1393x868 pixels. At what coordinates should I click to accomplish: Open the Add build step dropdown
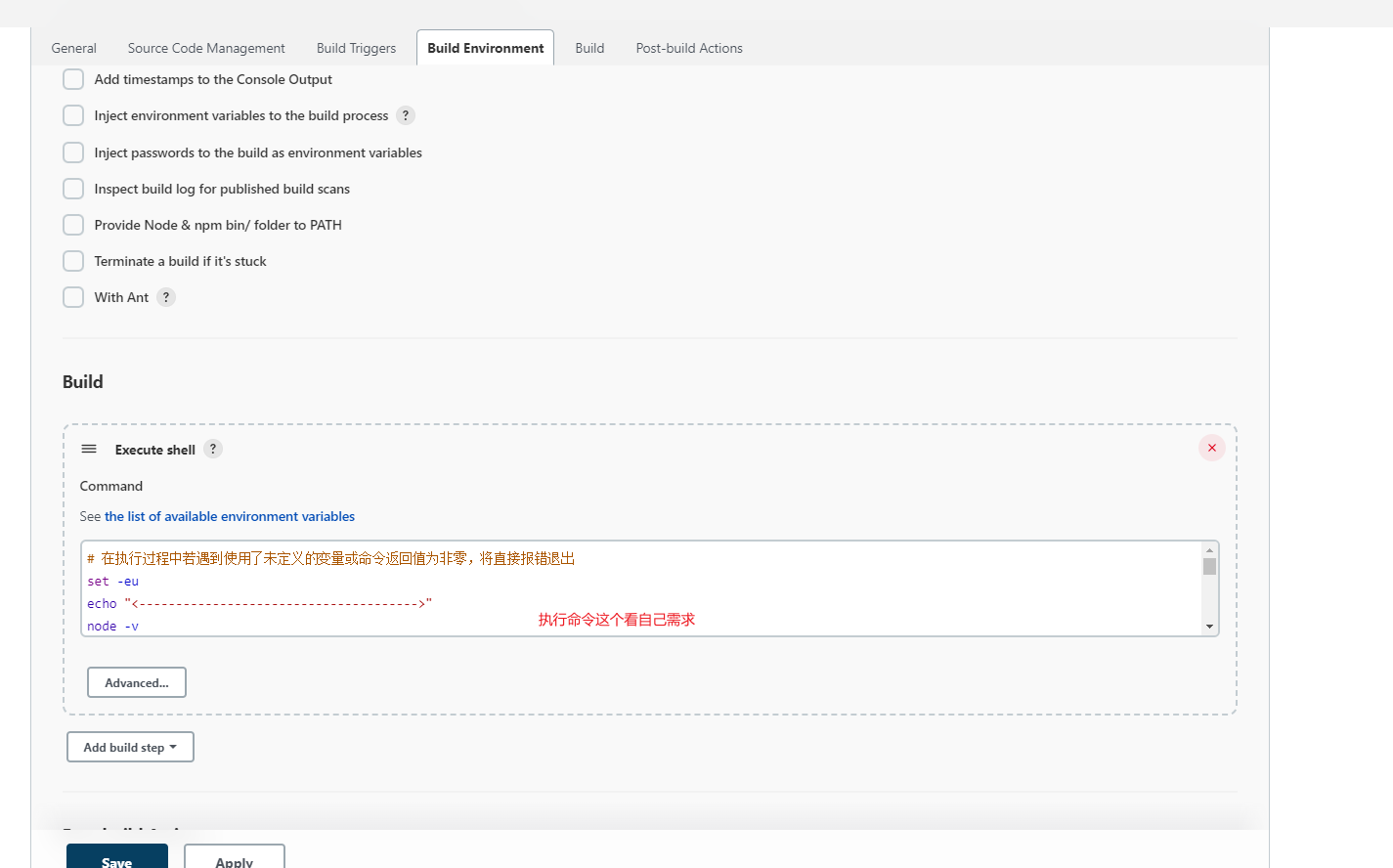pos(130,747)
